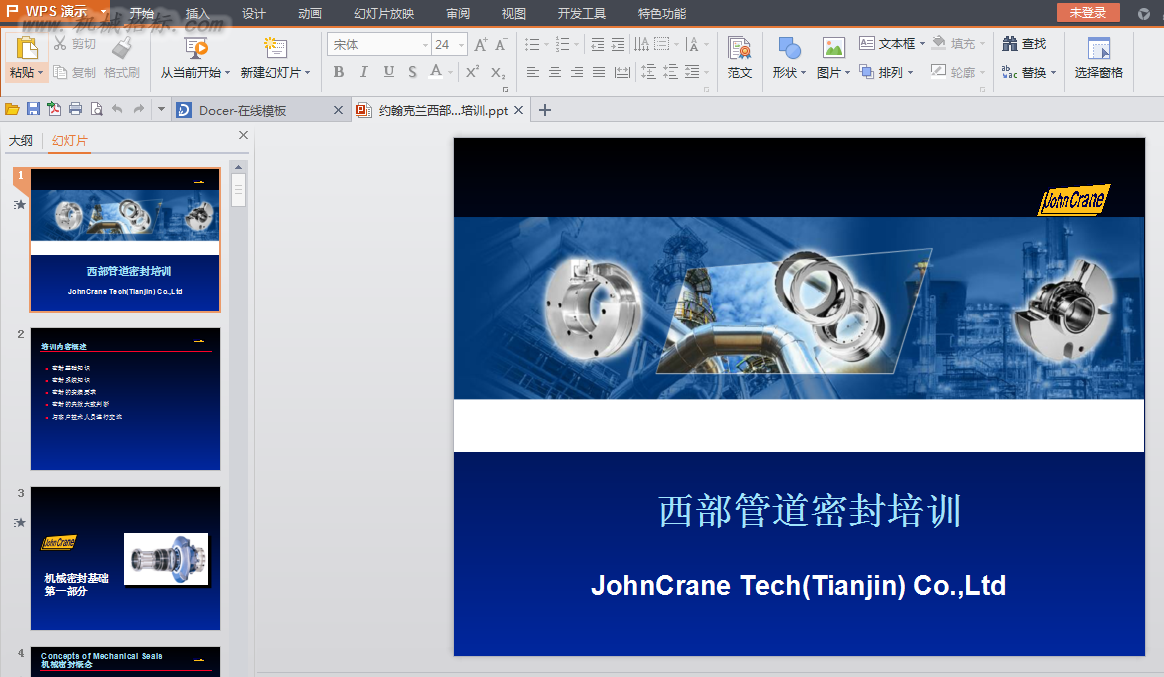
Task: Start slideshow from current slide icon
Action: [x=196, y=48]
